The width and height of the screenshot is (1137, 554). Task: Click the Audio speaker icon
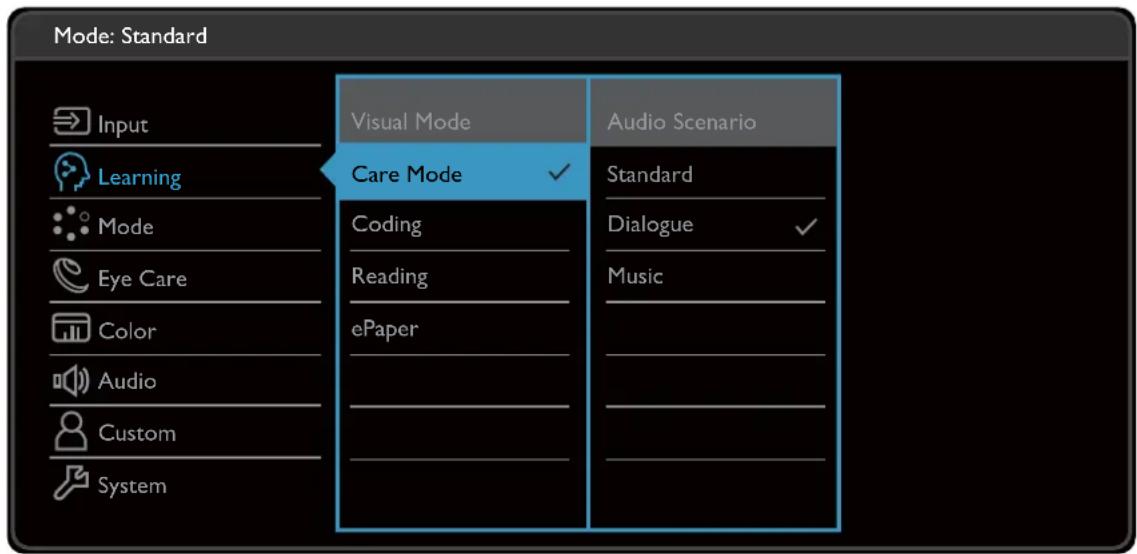[x=72, y=380]
